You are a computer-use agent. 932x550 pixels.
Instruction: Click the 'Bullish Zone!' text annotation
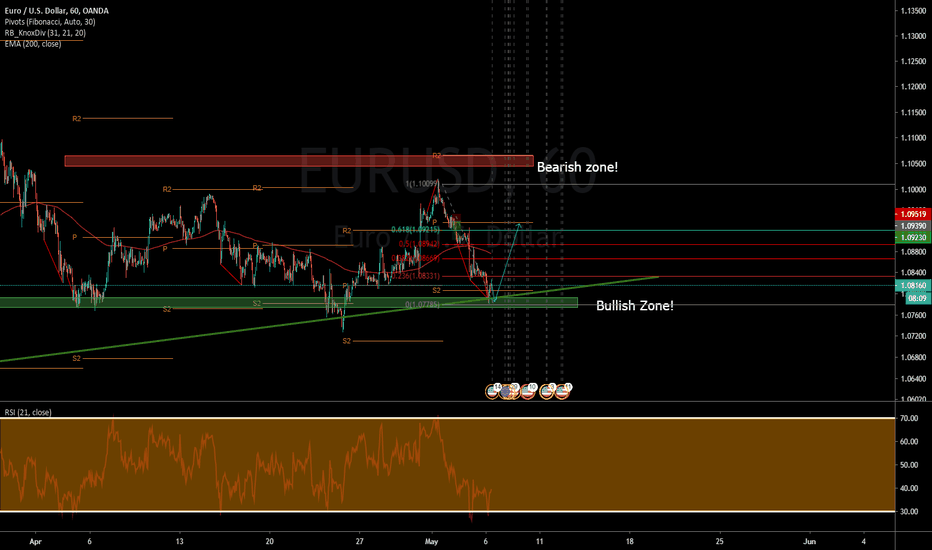point(635,306)
